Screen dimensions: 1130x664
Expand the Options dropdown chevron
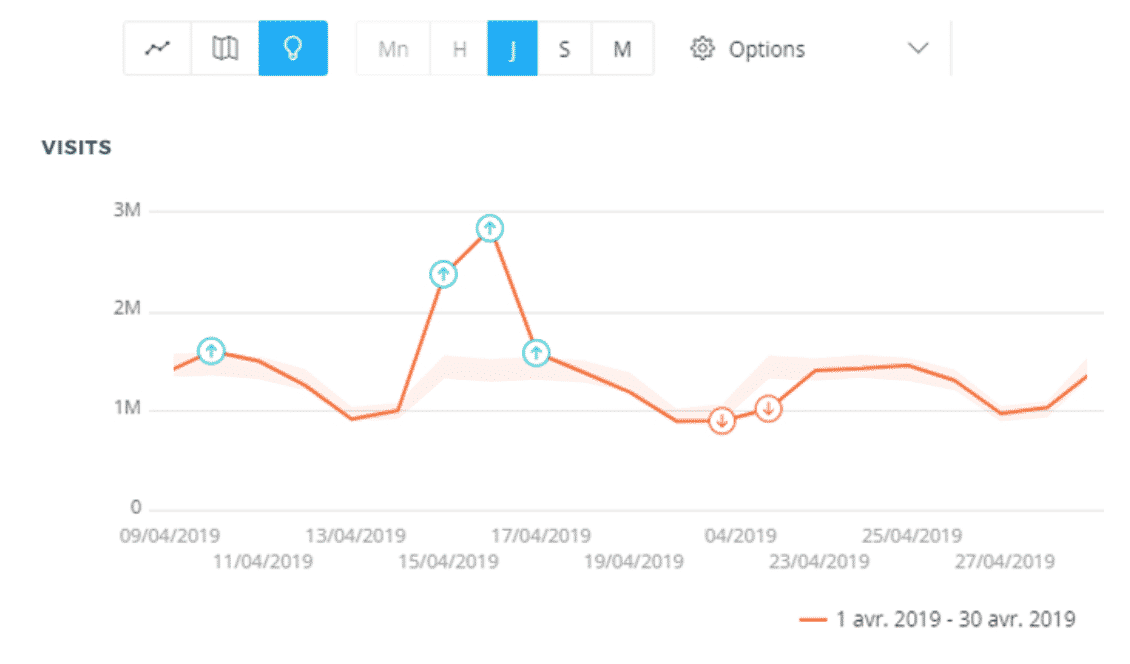coord(917,49)
